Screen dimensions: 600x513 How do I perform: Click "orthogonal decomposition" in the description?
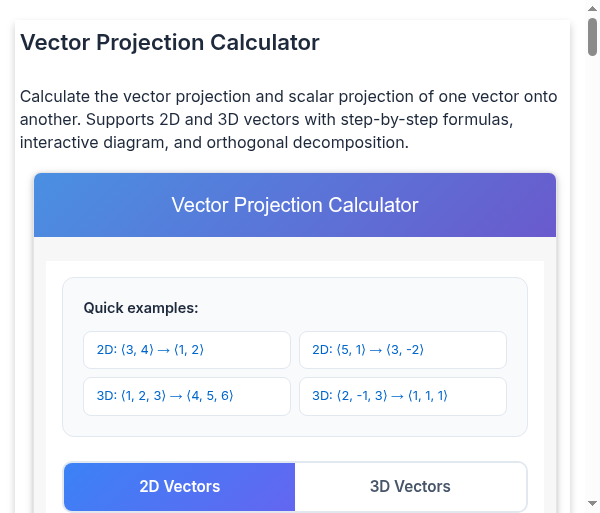(305, 142)
